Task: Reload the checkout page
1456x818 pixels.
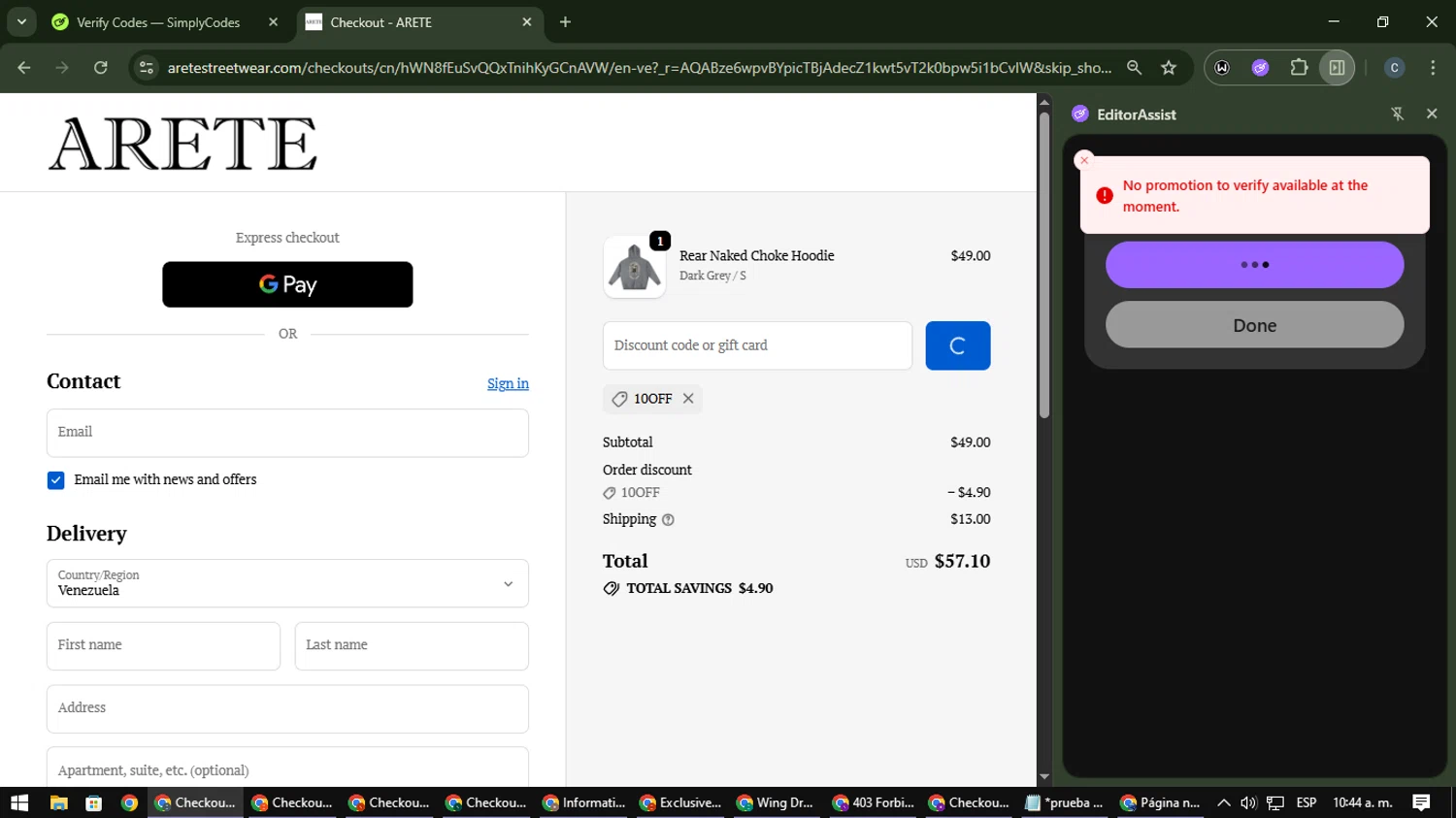Action: pyautogui.click(x=101, y=68)
